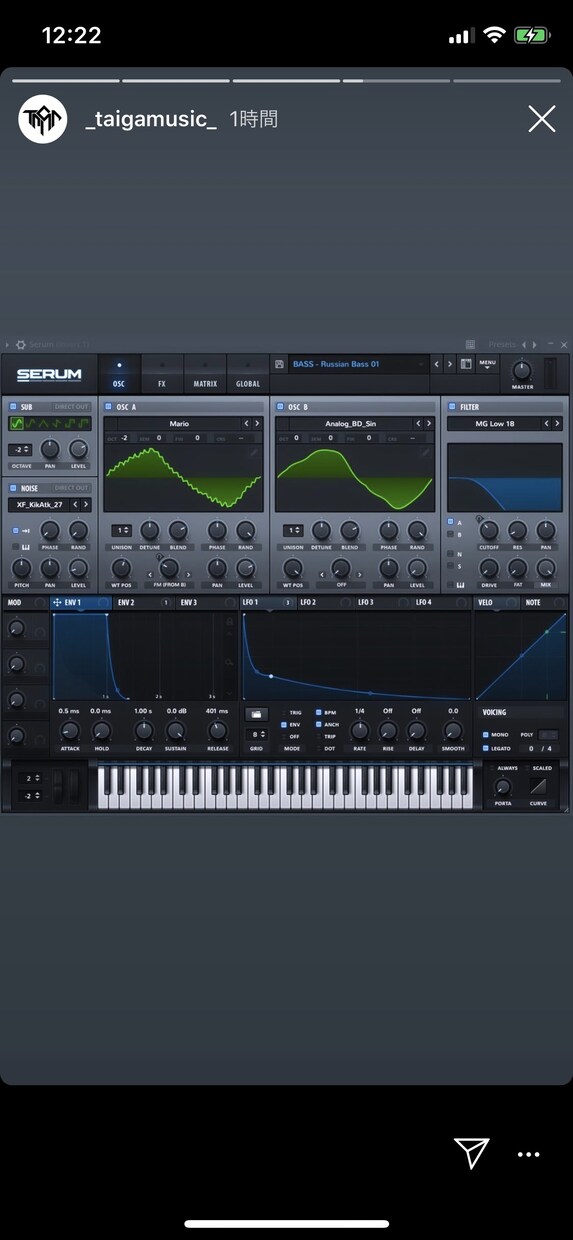This screenshot has width=573, height=1240.
Task: Open the MG Low 18 filter type menu
Action: (494, 424)
